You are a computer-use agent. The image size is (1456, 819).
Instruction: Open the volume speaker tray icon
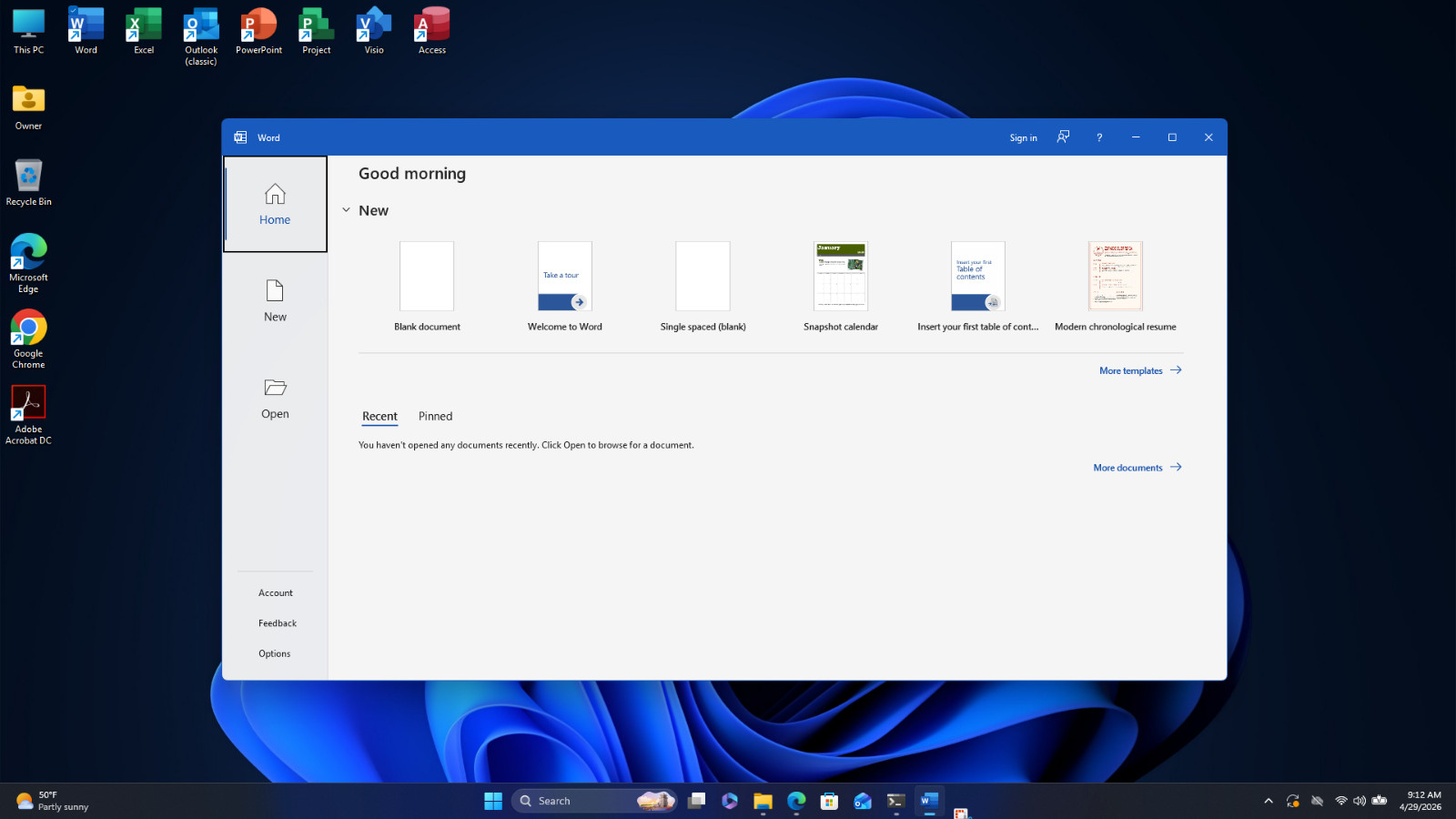[1360, 801]
